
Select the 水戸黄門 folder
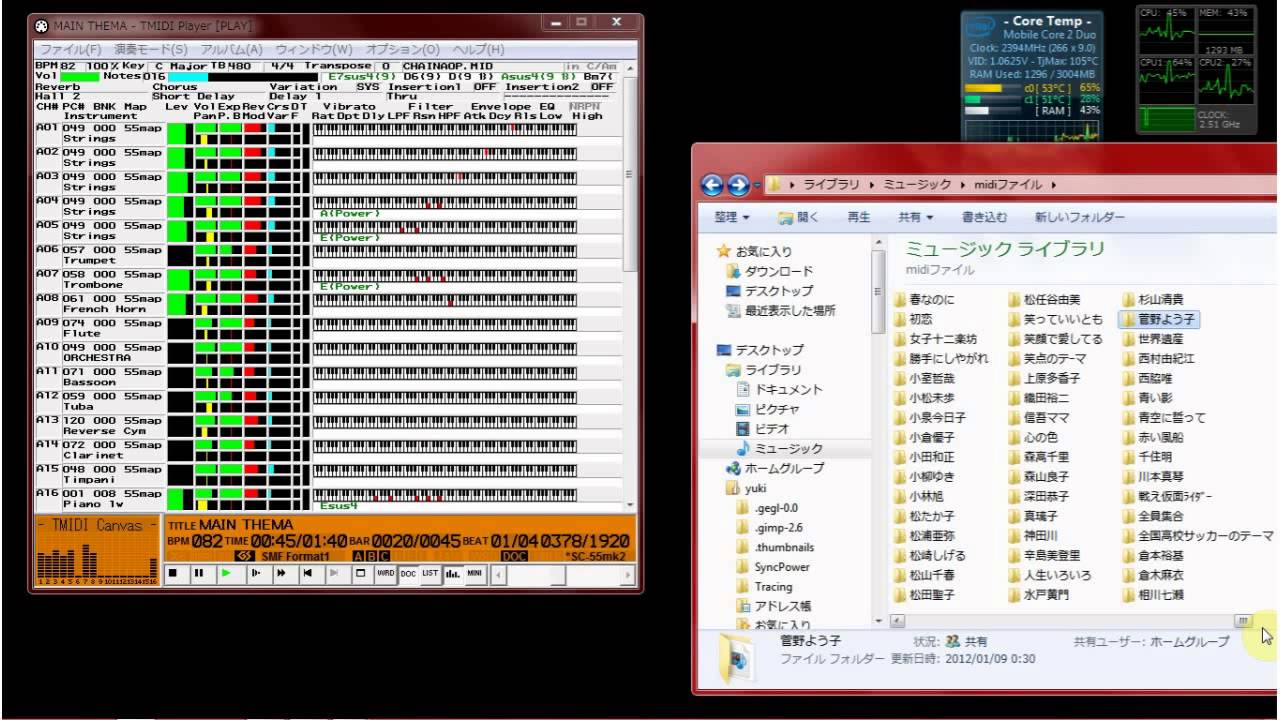click(x=1038, y=595)
